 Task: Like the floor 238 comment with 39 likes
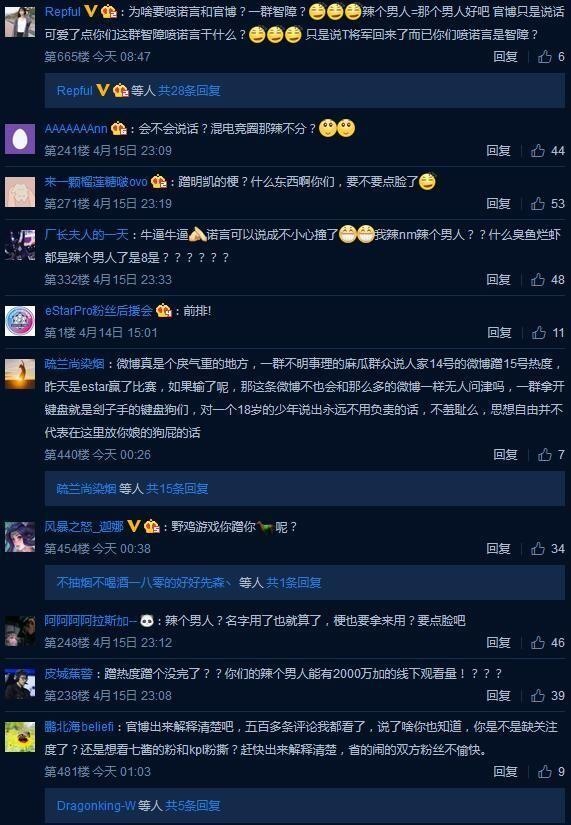[547, 696]
